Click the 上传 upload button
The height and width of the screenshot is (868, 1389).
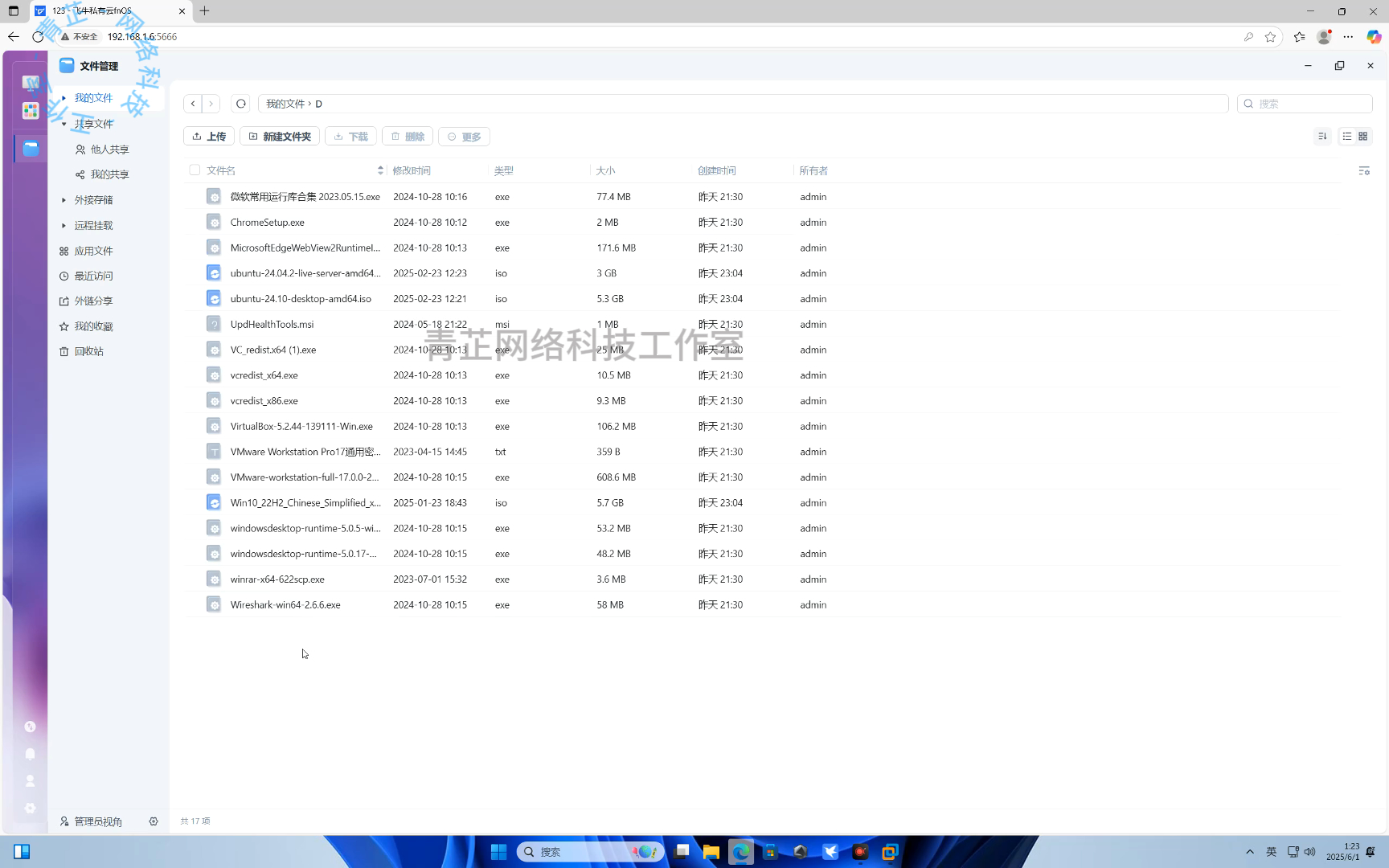tap(209, 137)
